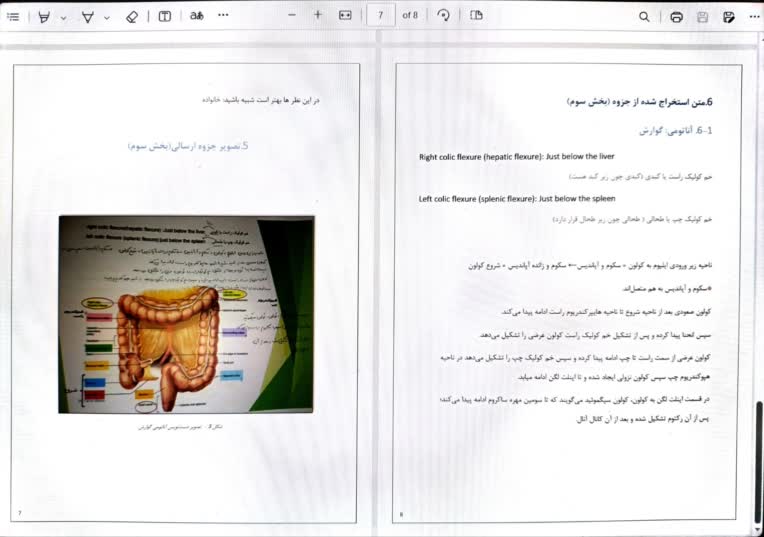Click the vertical scrollbar thumb
764x537 pixels.
click(x=759, y=461)
